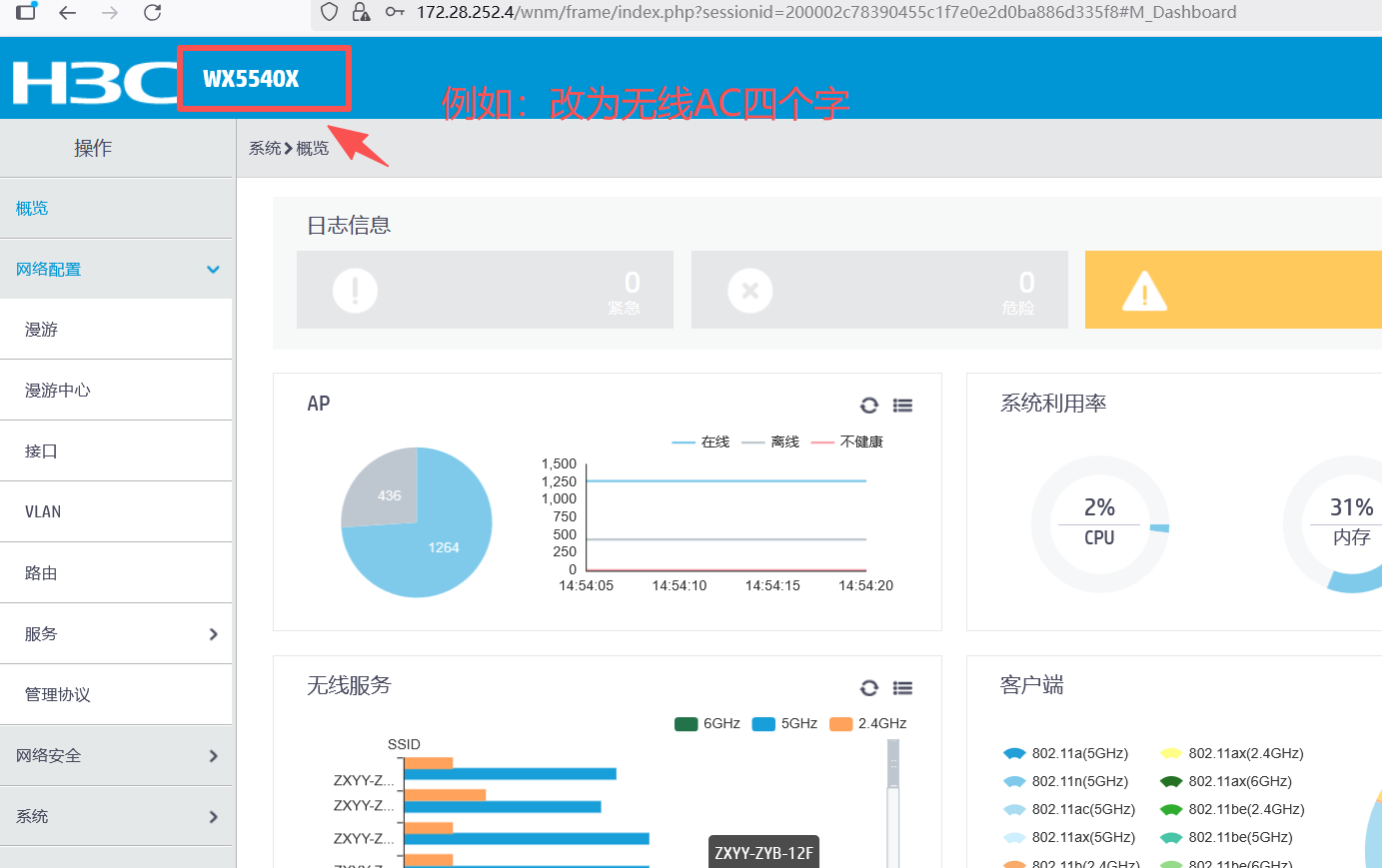This screenshot has width=1382, height=868.
Task: Toggle 802.11ax(5GHz) in the 客户端 legend
Action: click(x=1069, y=837)
